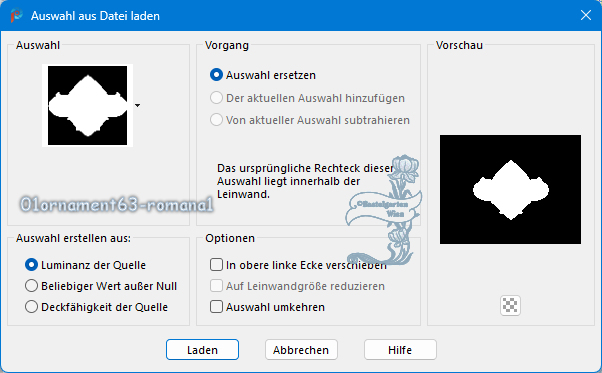Viewport: 602px width, 373px height.
Task: Click the Hilfe button
Action: [400, 350]
